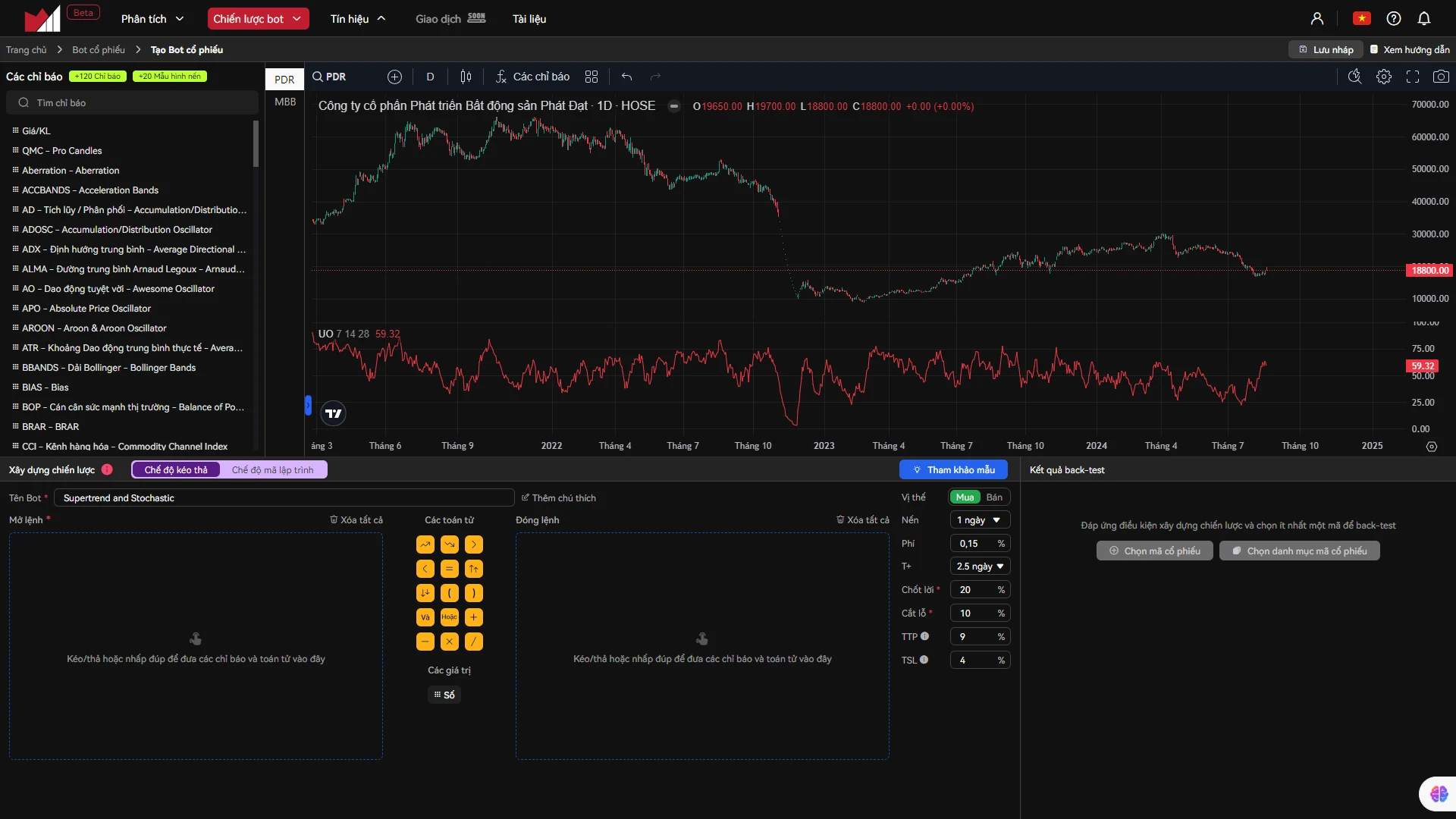The height and width of the screenshot is (819, 1456).
Task: Click the Chốt lời percent field
Action: [x=980, y=590]
